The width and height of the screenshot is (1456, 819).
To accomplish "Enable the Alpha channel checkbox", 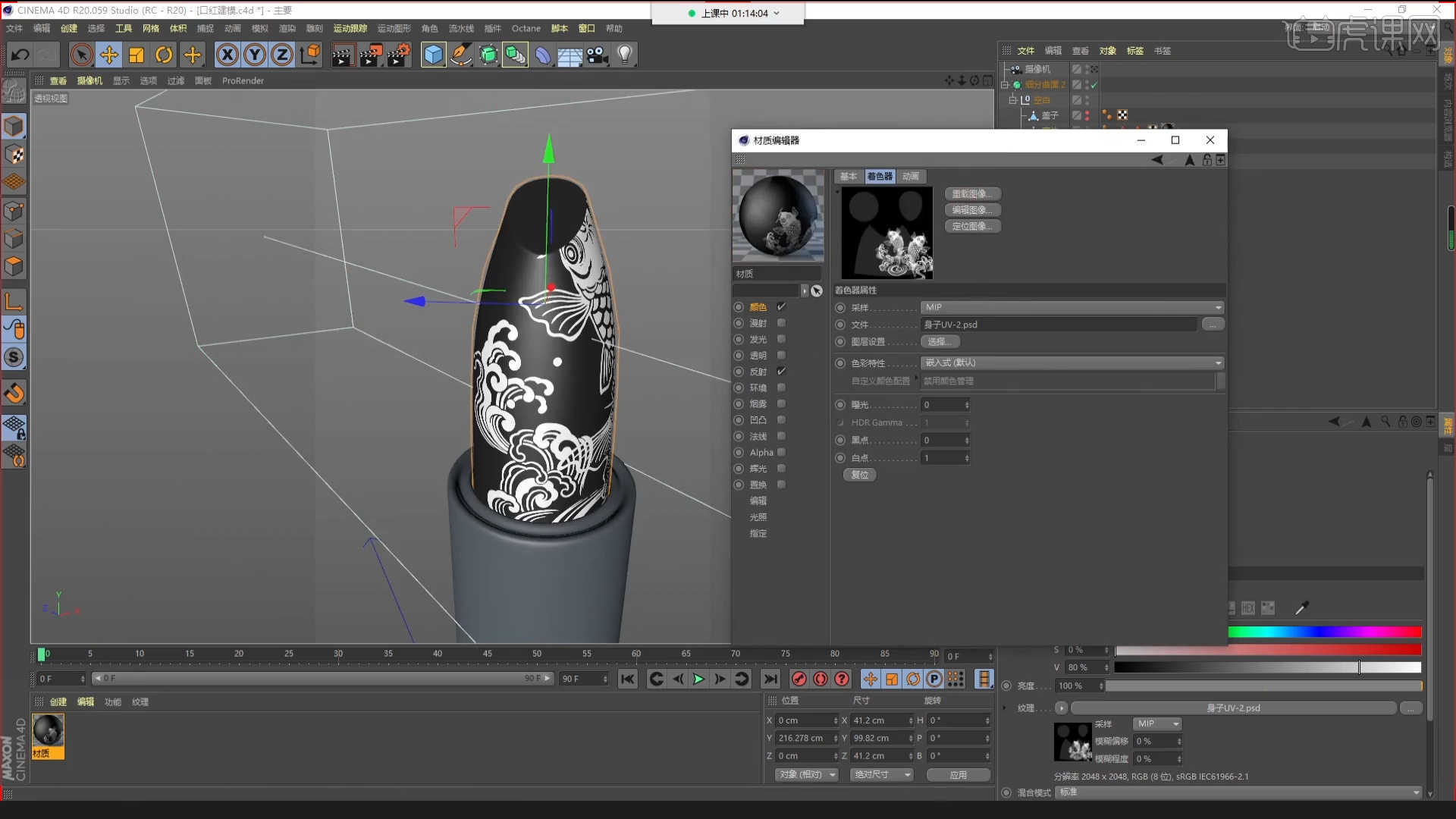I will pos(781,452).
